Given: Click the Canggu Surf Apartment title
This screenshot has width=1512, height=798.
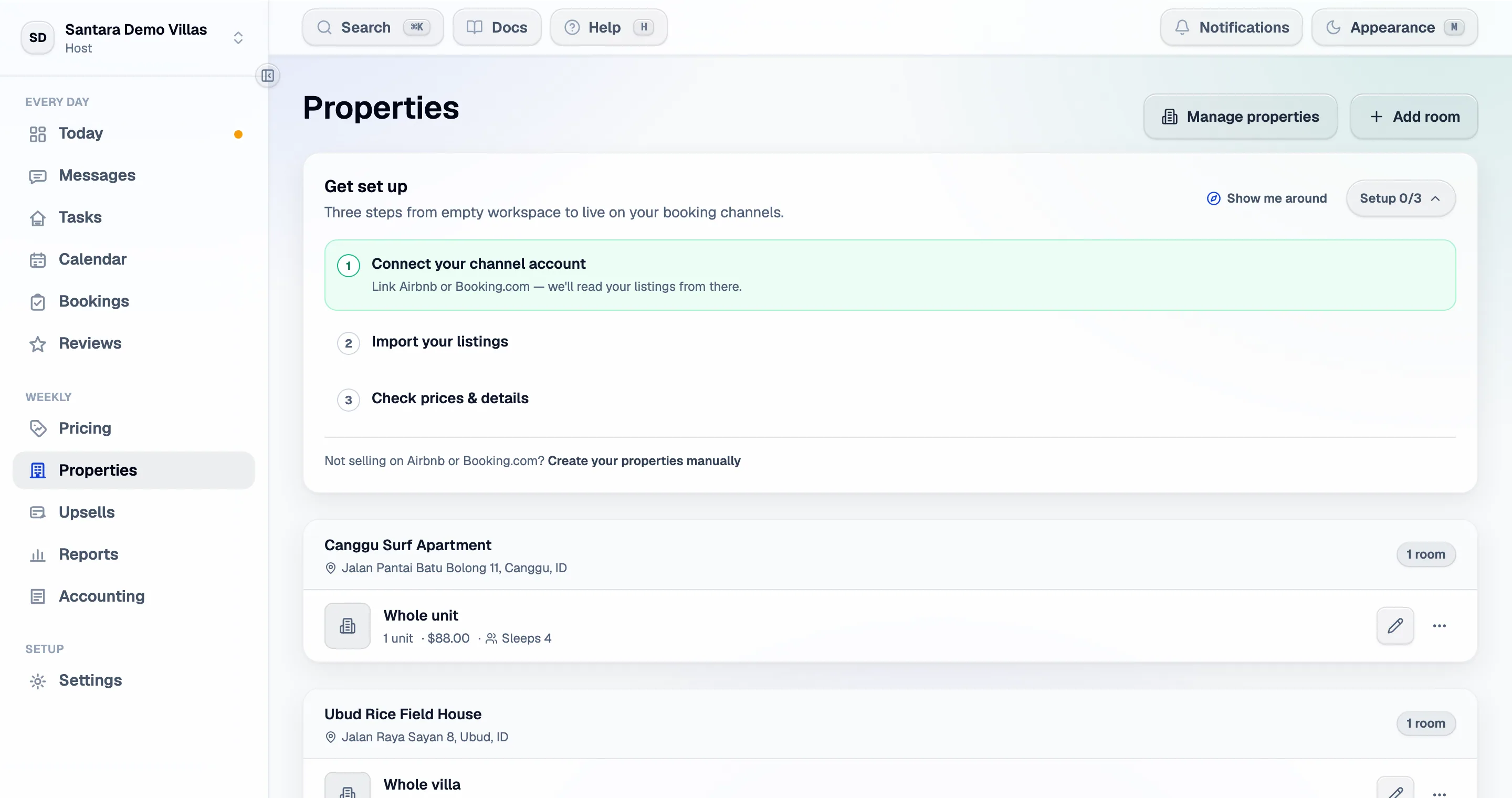Looking at the screenshot, I should (407, 545).
